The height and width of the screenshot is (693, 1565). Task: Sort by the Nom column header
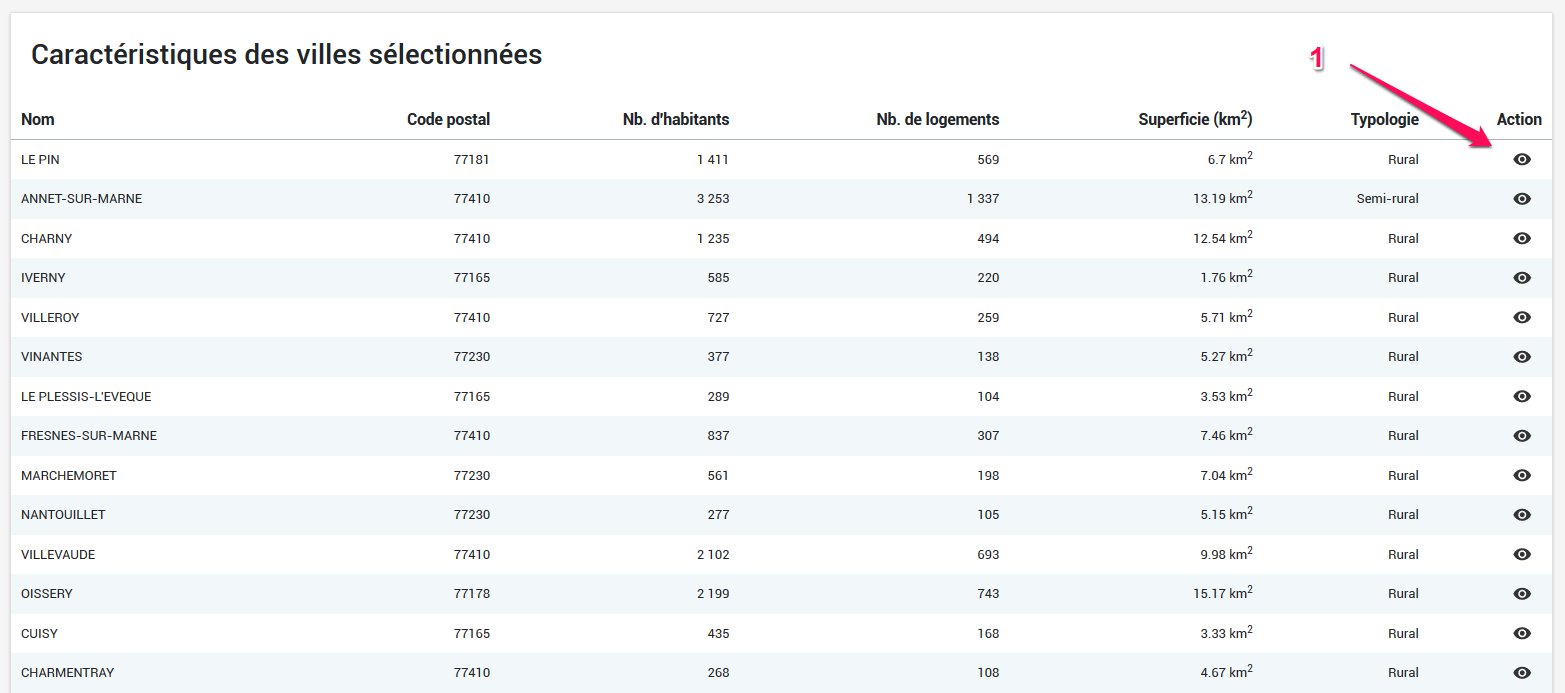point(38,120)
